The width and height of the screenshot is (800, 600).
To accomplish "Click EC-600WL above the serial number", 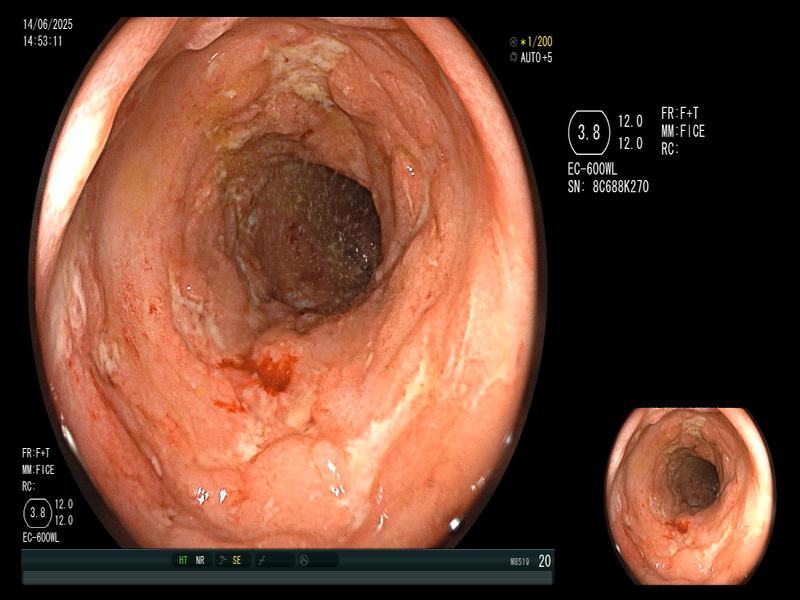I will (x=592, y=169).
